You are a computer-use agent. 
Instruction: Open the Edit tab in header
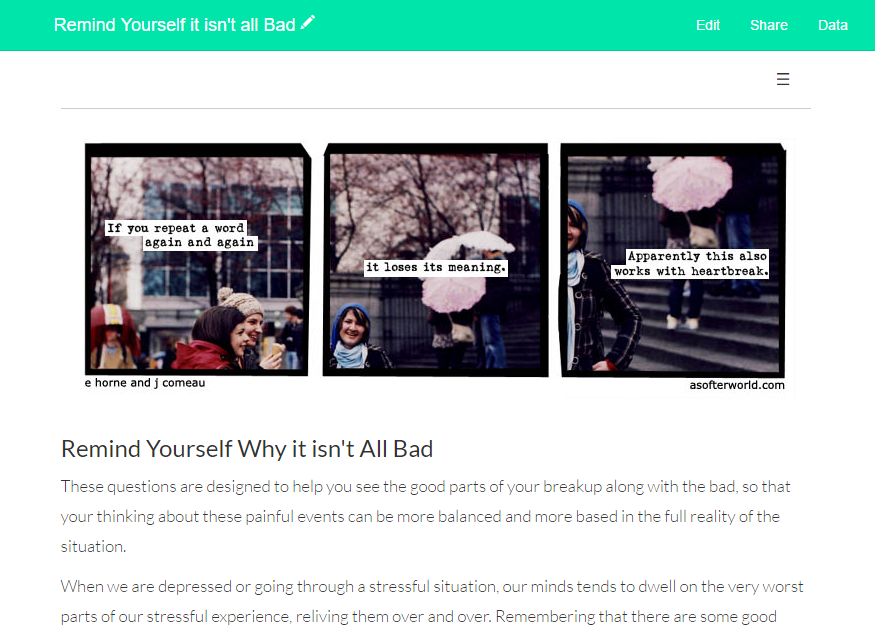tap(708, 25)
